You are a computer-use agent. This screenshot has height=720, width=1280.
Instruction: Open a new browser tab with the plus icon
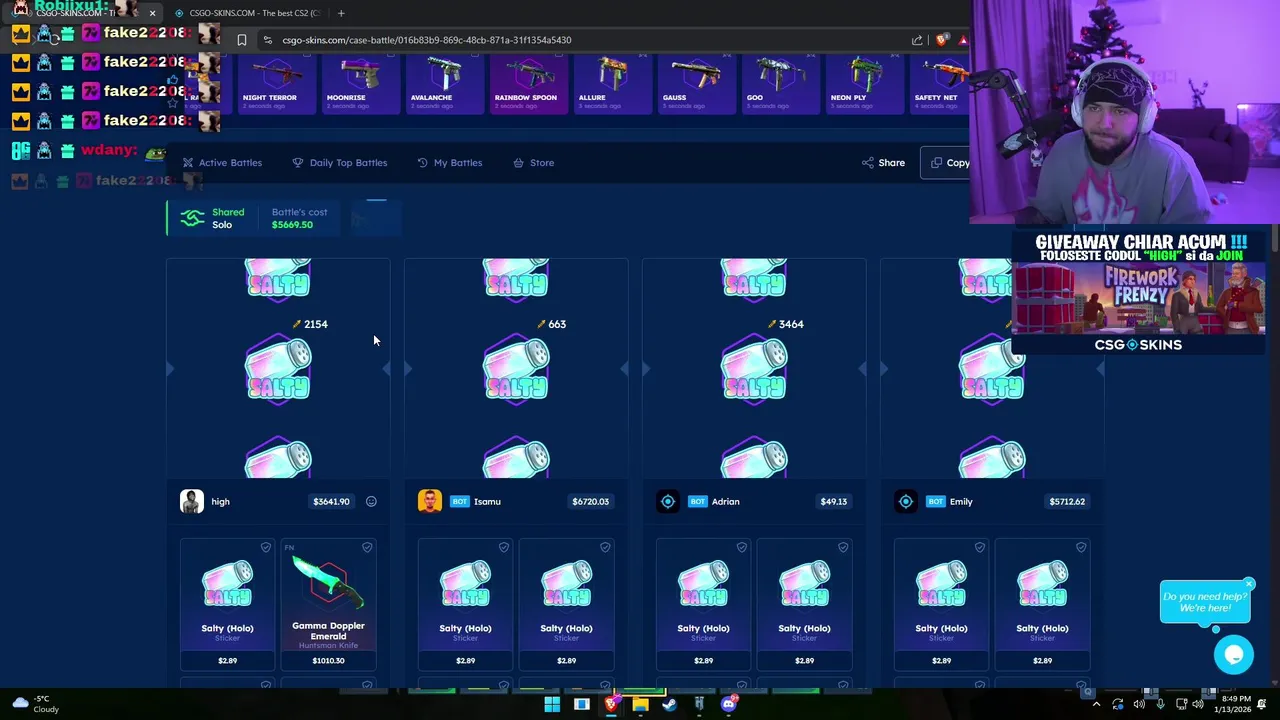coord(341,13)
